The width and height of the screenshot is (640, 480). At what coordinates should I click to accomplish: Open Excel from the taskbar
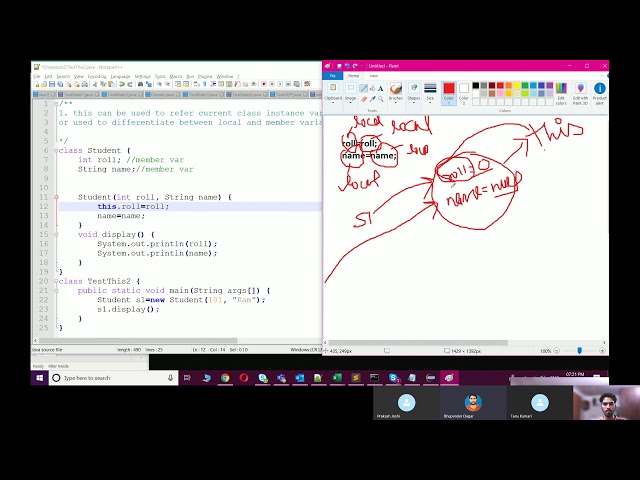337,378
